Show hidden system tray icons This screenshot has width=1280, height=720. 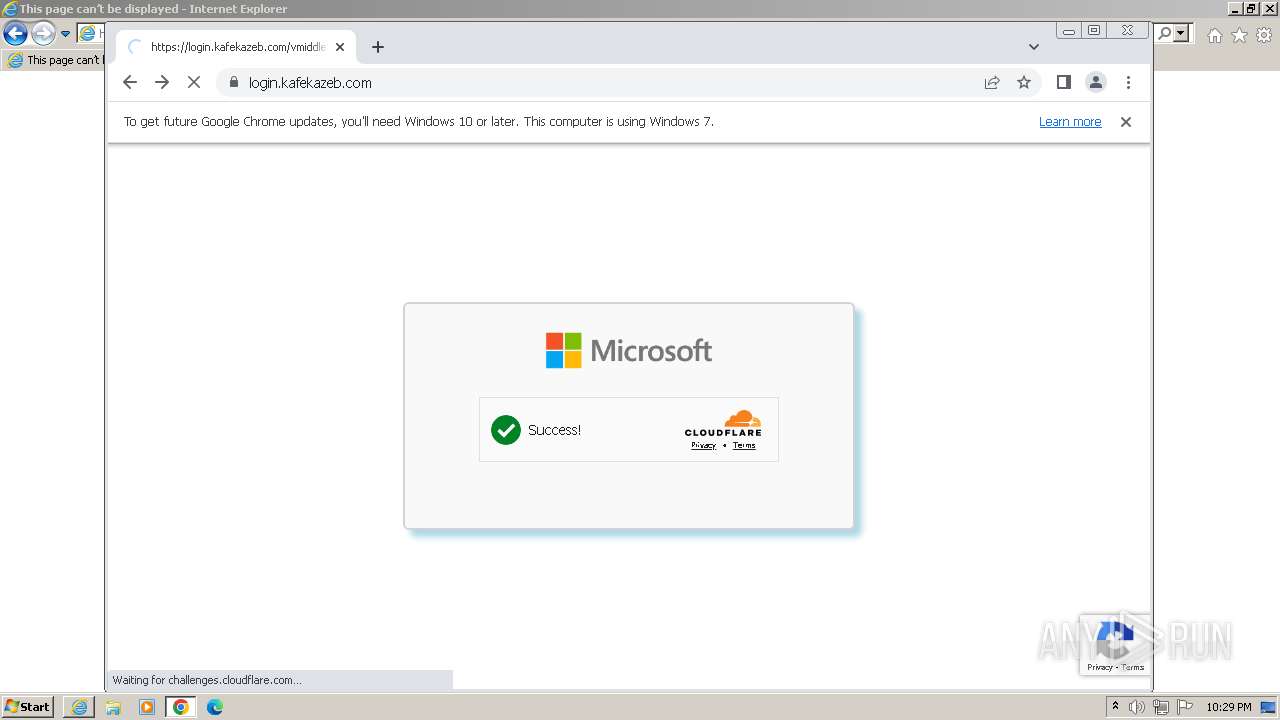tap(1115, 707)
